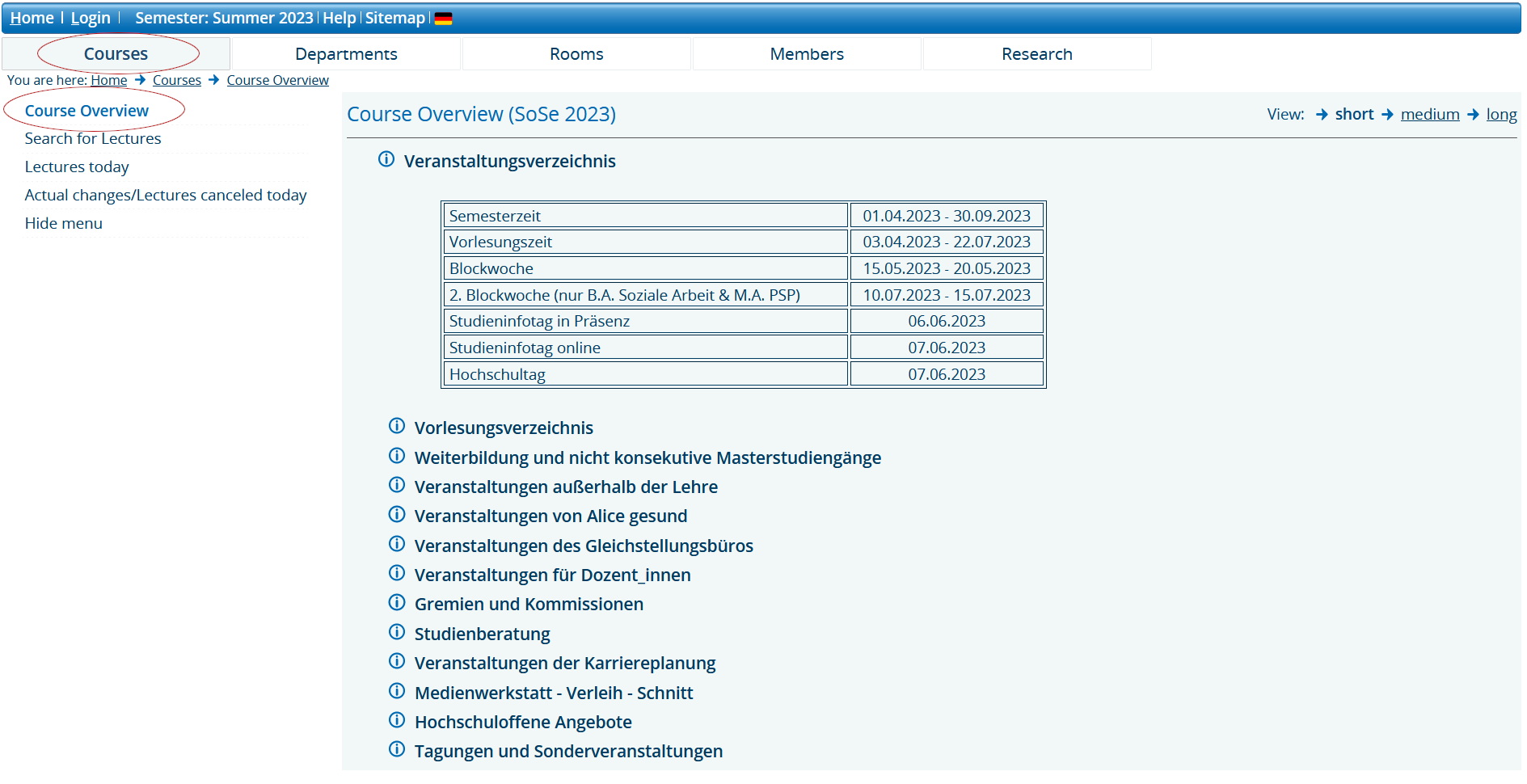
Task: Open Weiterbildung und nicht konsekutive Masterstudiengänge
Action: pyautogui.click(x=647, y=457)
